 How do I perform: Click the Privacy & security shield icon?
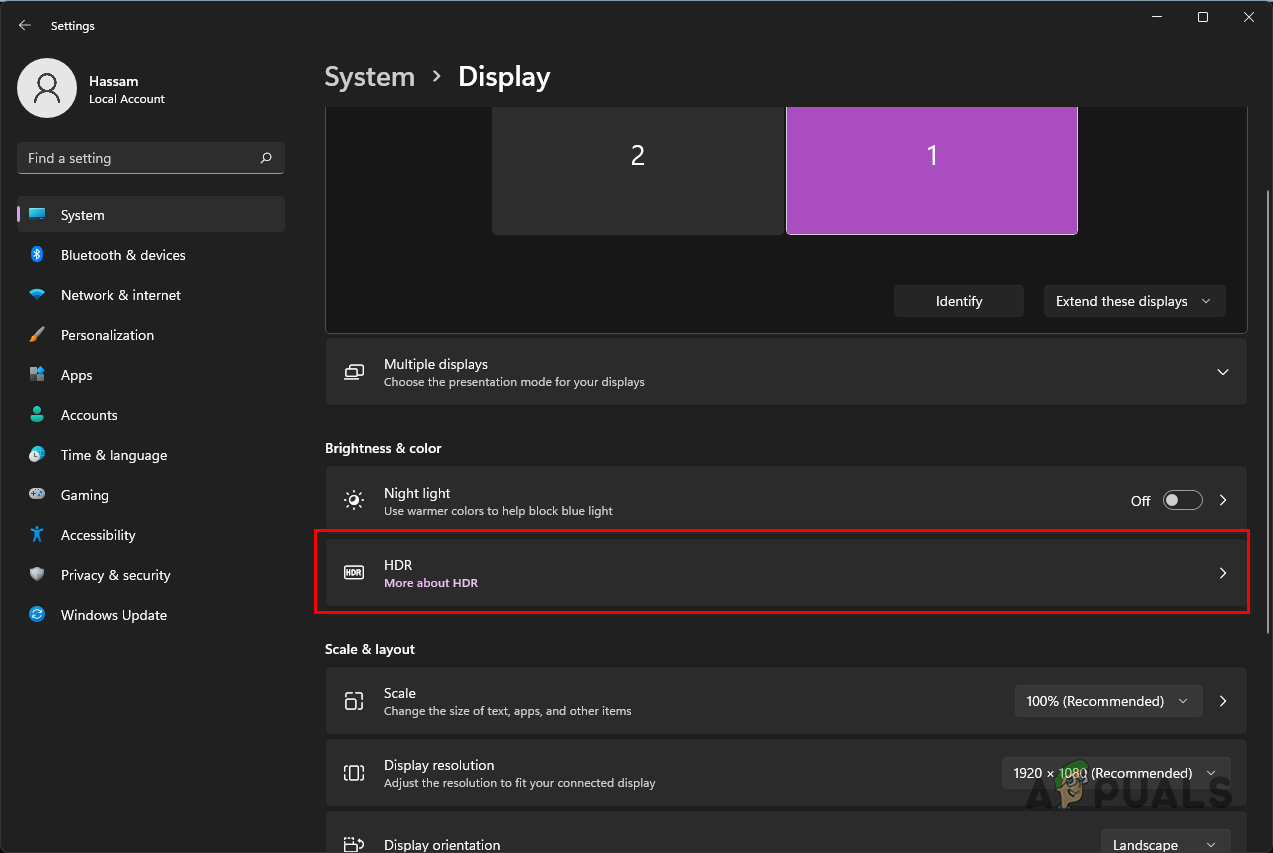[x=37, y=575]
